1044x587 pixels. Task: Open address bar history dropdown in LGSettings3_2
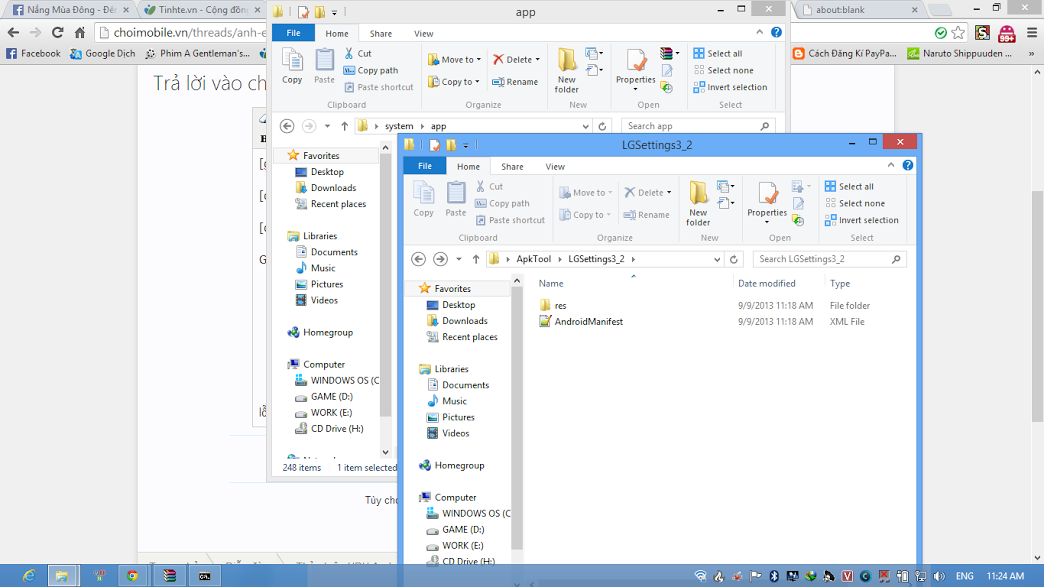click(716, 259)
